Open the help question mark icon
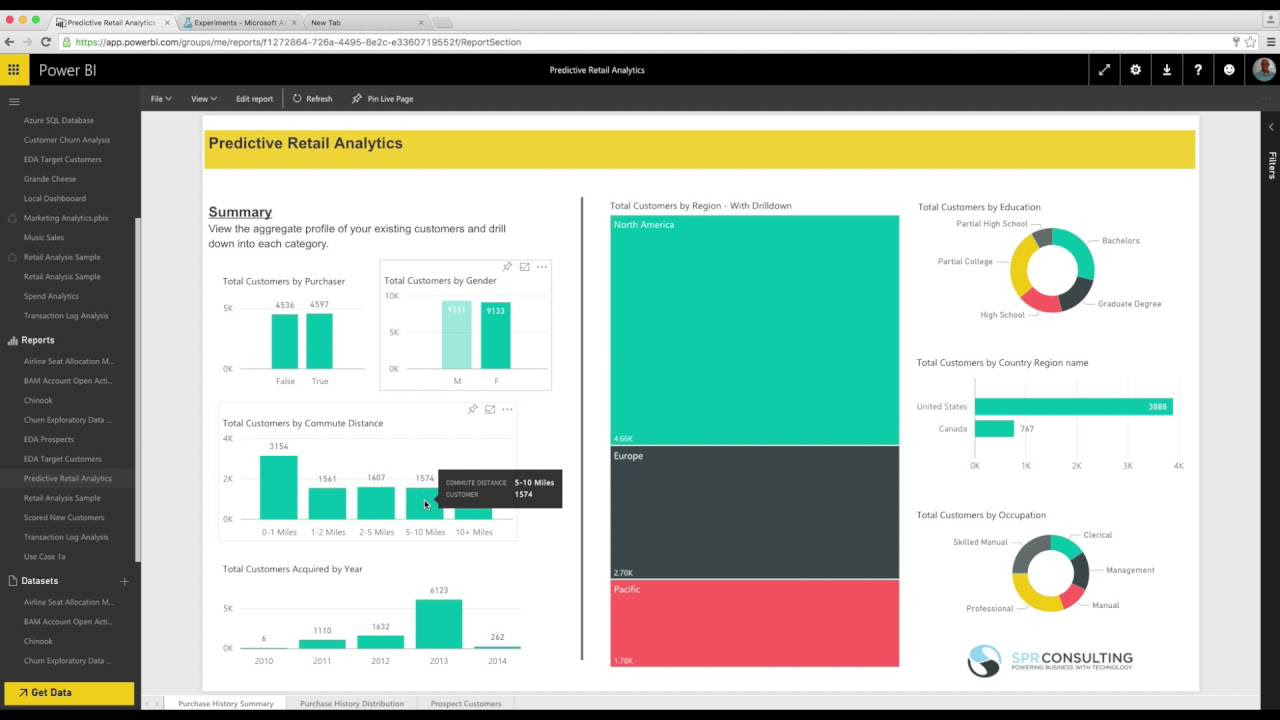The width and height of the screenshot is (1280, 720). coord(1198,70)
